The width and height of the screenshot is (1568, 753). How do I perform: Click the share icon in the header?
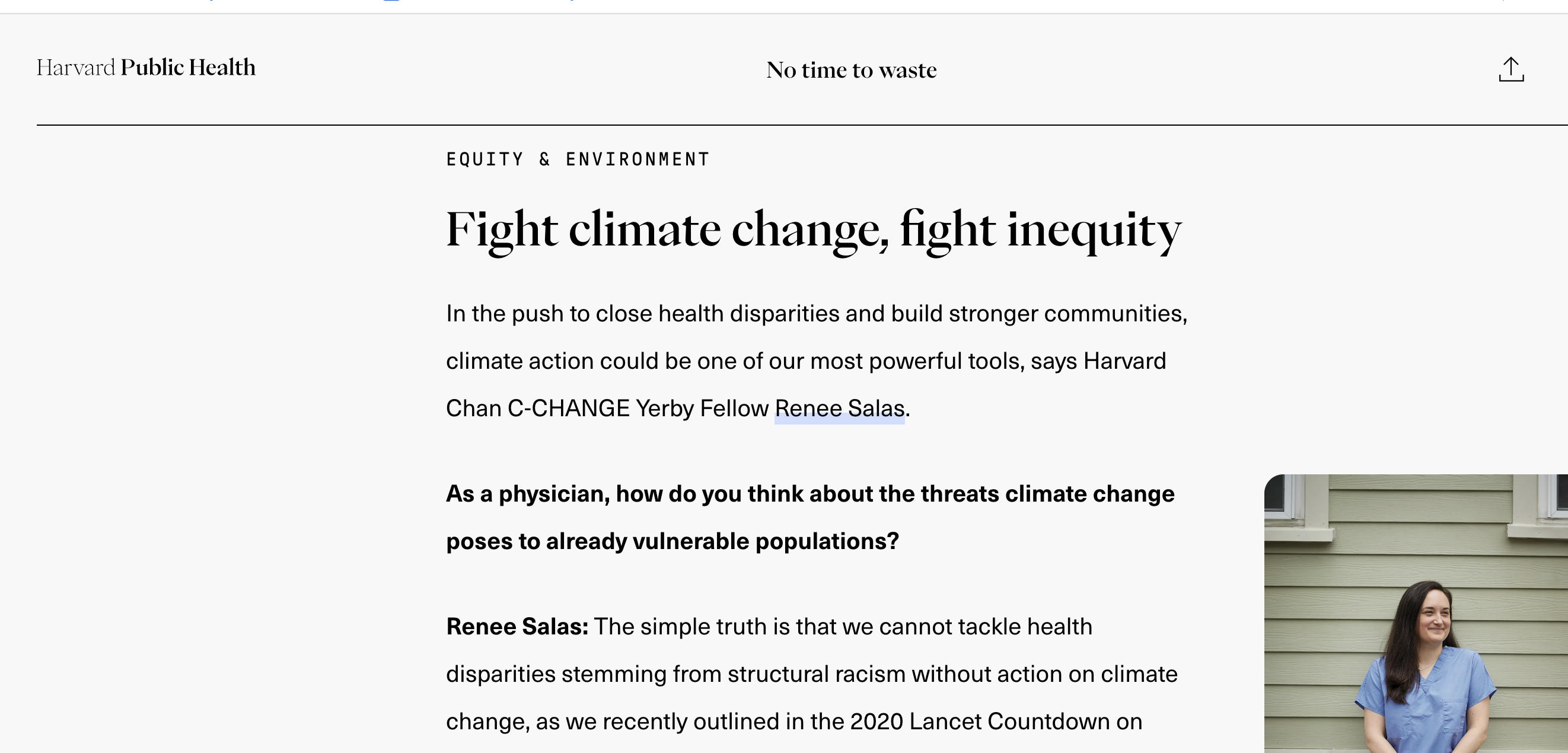[1511, 69]
